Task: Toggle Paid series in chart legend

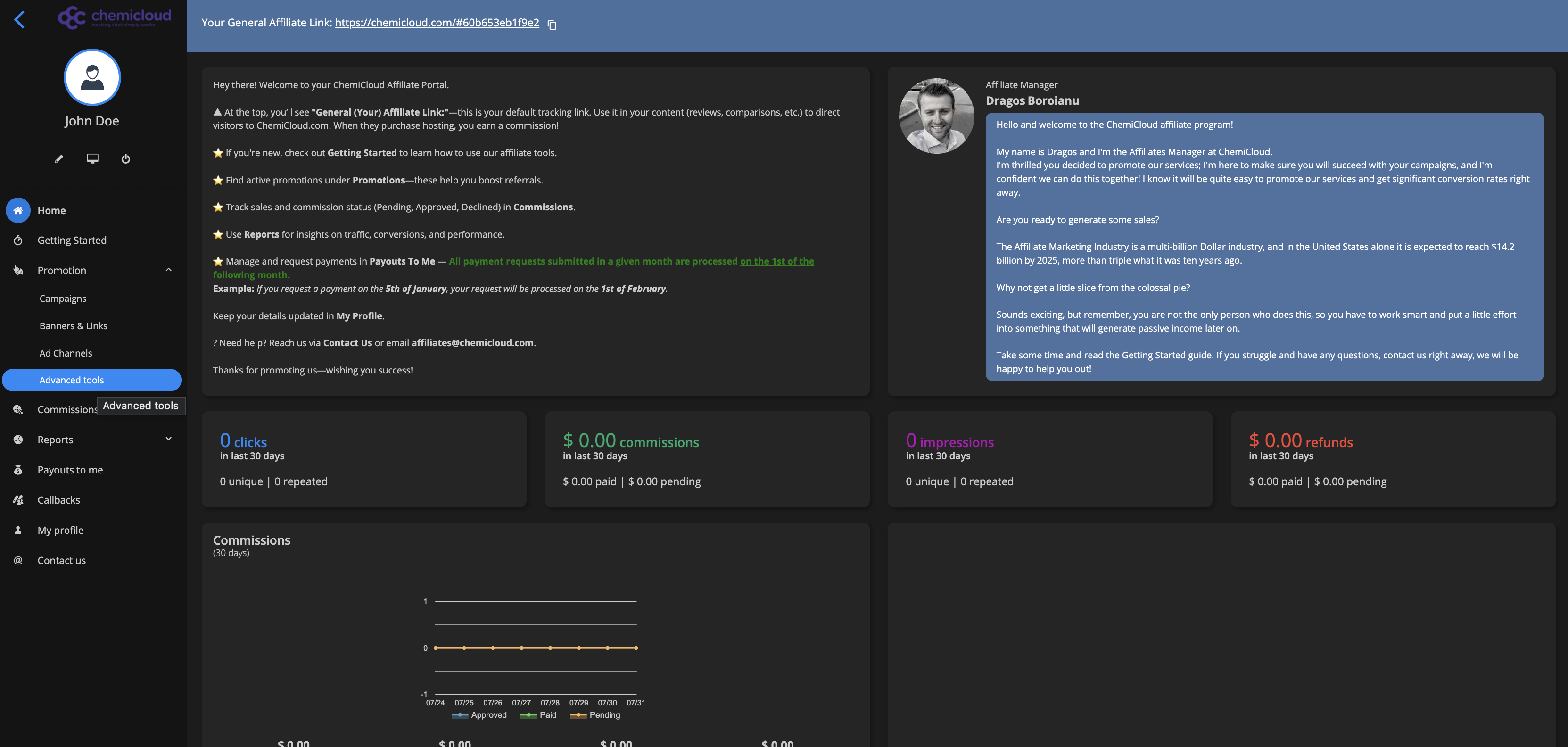Action: pyautogui.click(x=538, y=715)
